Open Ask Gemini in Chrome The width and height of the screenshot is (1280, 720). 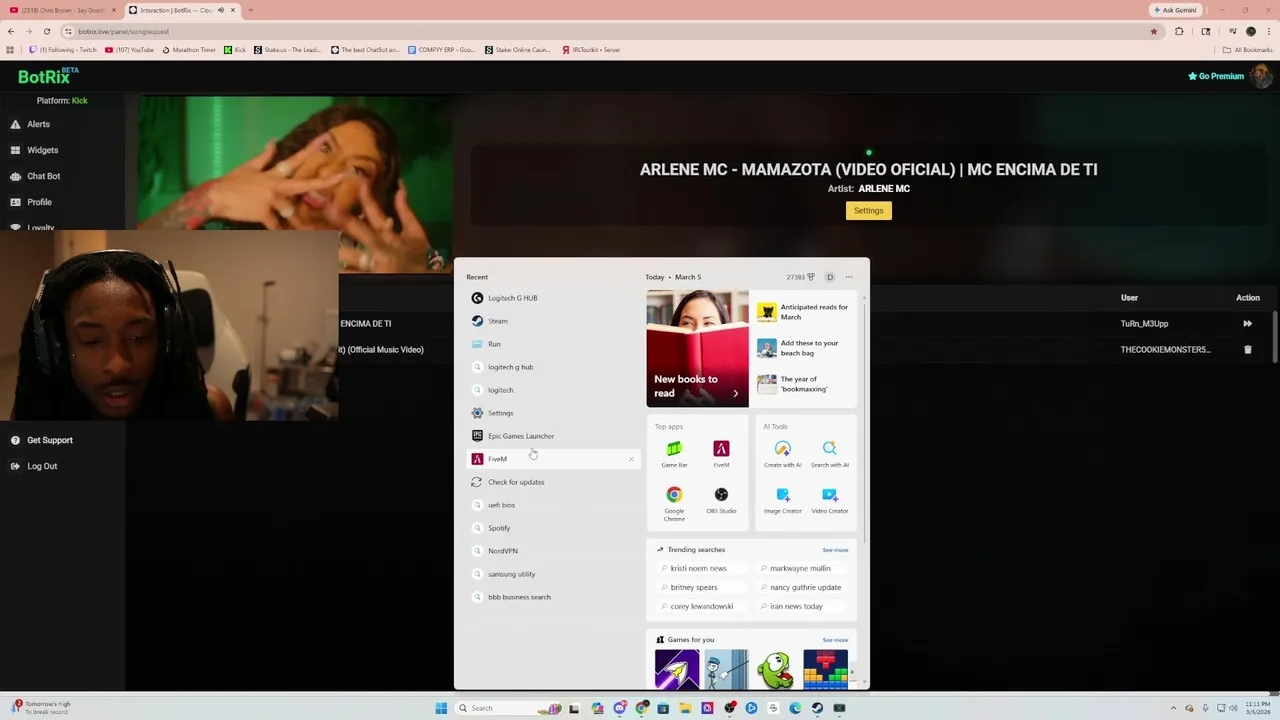(x=1175, y=10)
